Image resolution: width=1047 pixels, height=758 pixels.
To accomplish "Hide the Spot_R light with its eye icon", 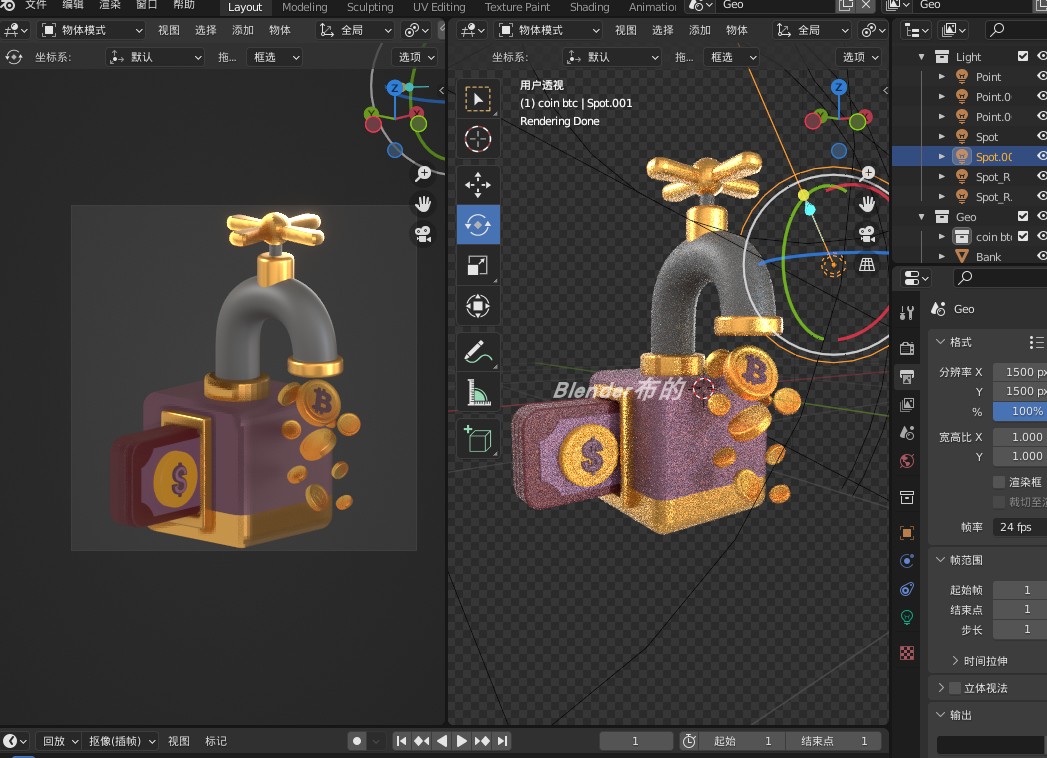I will [x=1041, y=176].
